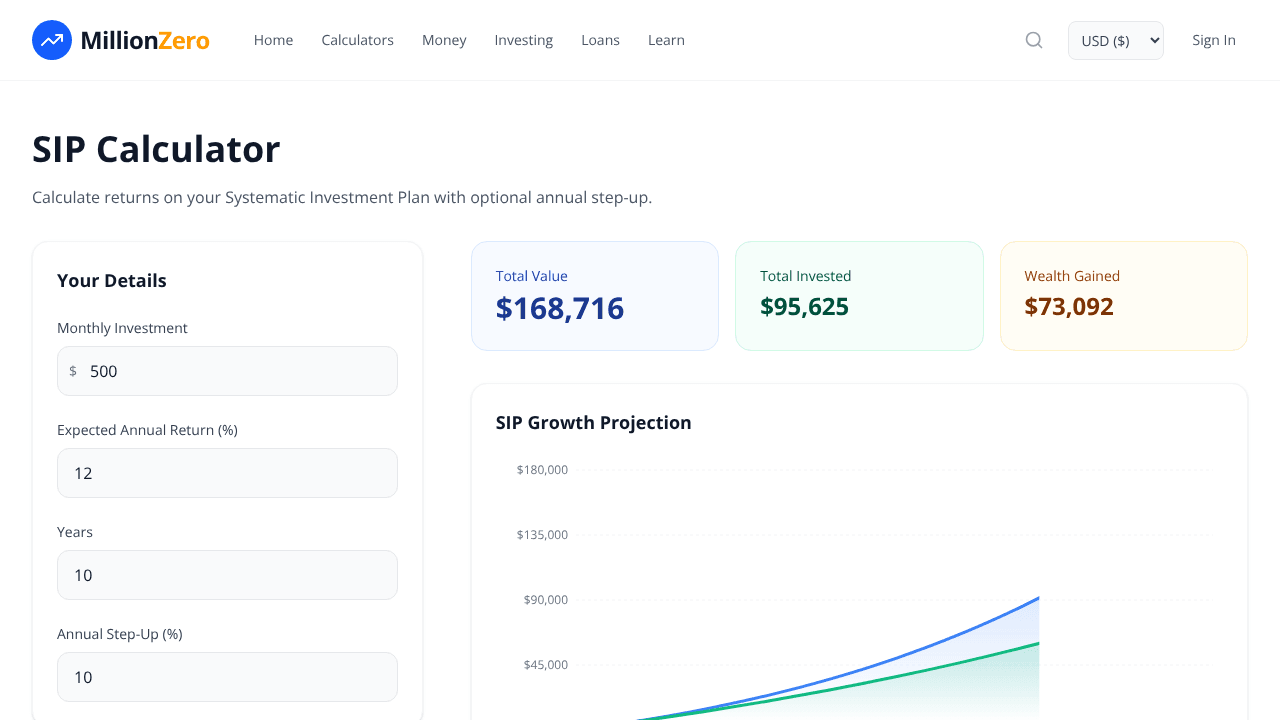
Task: Open the search magnifier icon
Action: click(1034, 40)
